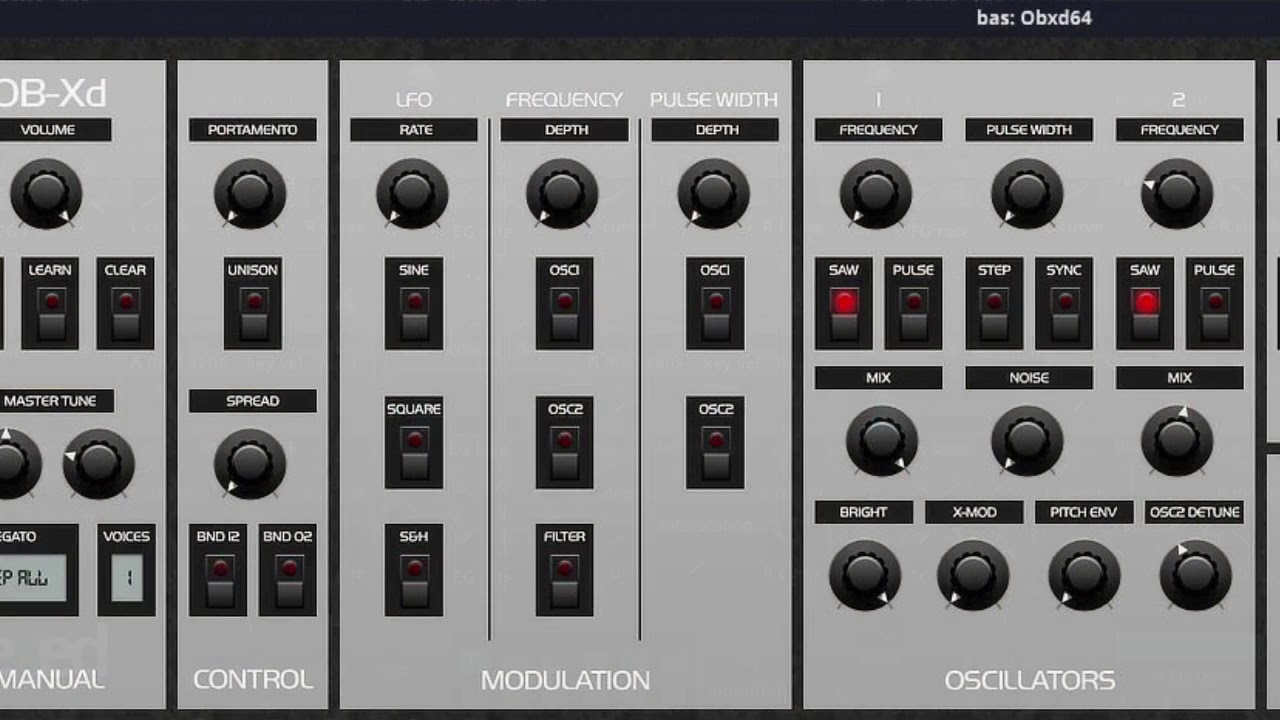Enable oscillator 1 PULSE switch

coord(913,314)
